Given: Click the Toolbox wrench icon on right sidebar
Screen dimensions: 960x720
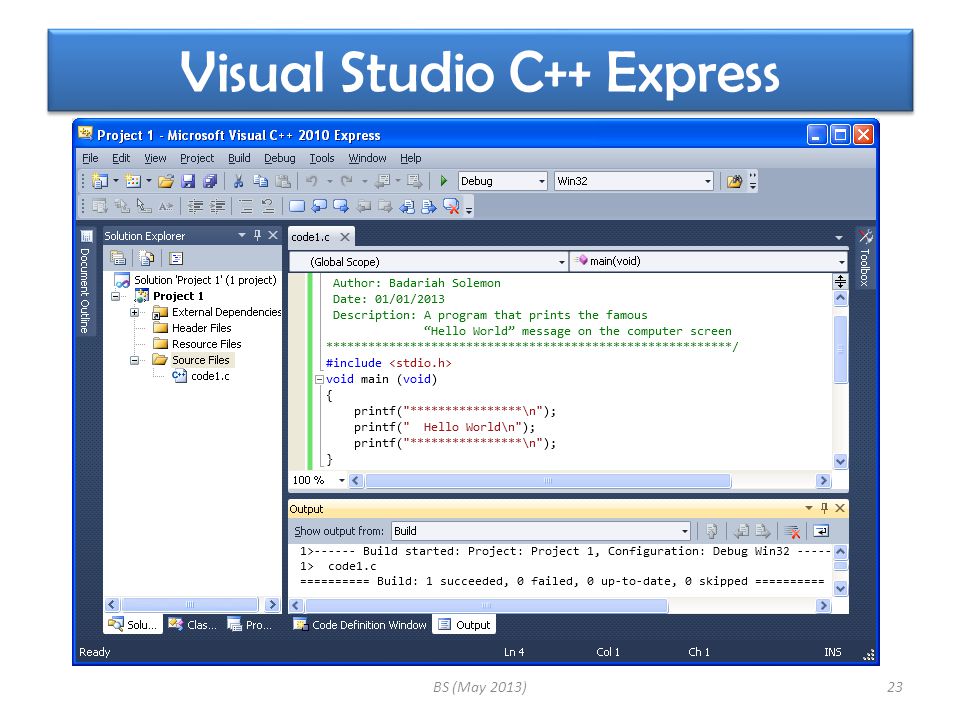Looking at the screenshot, I should [x=865, y=236].
